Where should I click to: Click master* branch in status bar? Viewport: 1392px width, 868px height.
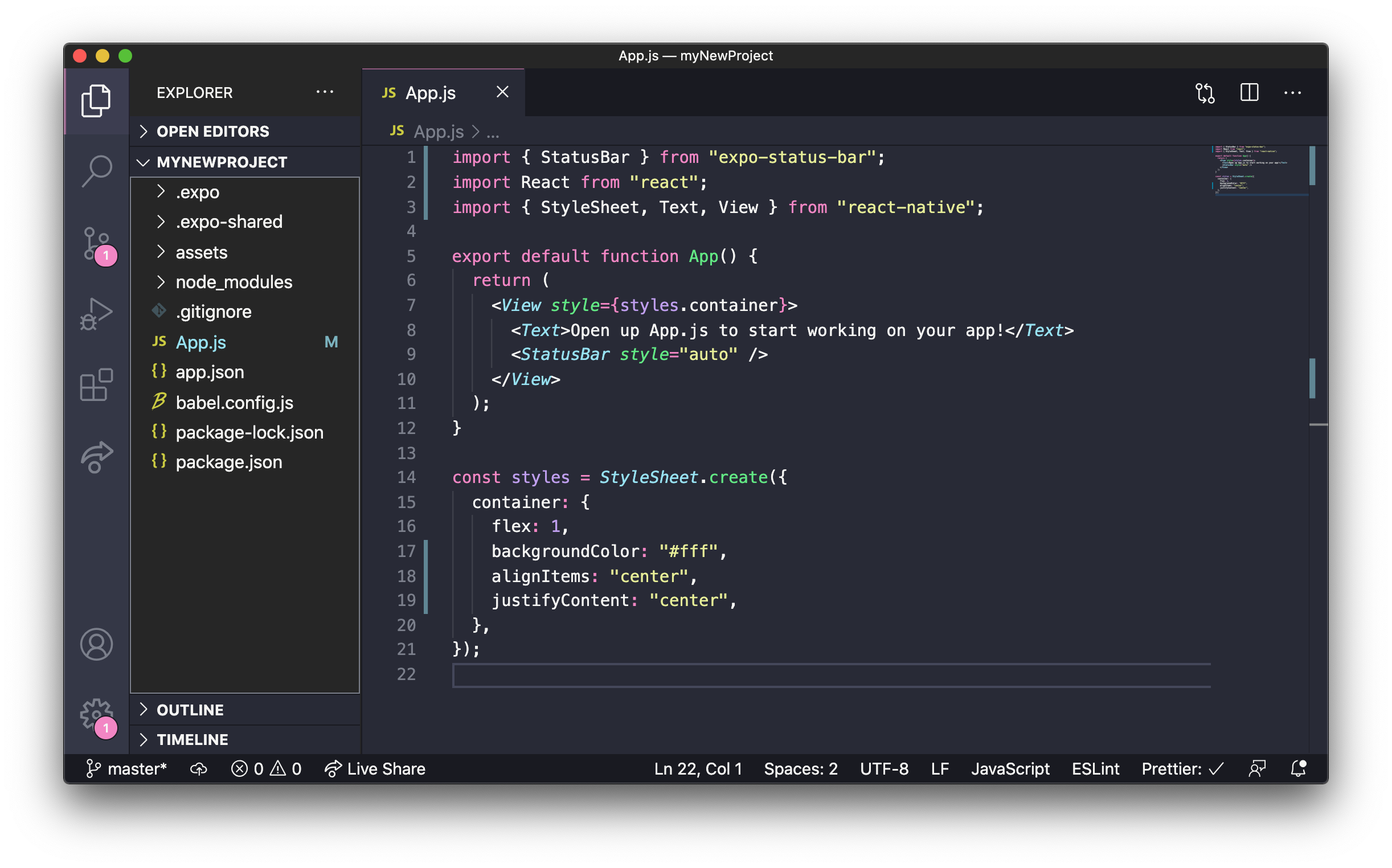tap(126, 769)
